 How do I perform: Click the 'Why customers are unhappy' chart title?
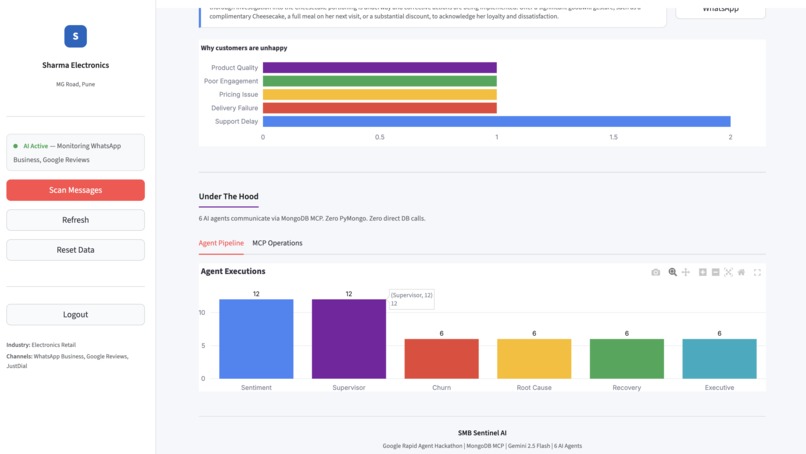(x=244, y=48)
